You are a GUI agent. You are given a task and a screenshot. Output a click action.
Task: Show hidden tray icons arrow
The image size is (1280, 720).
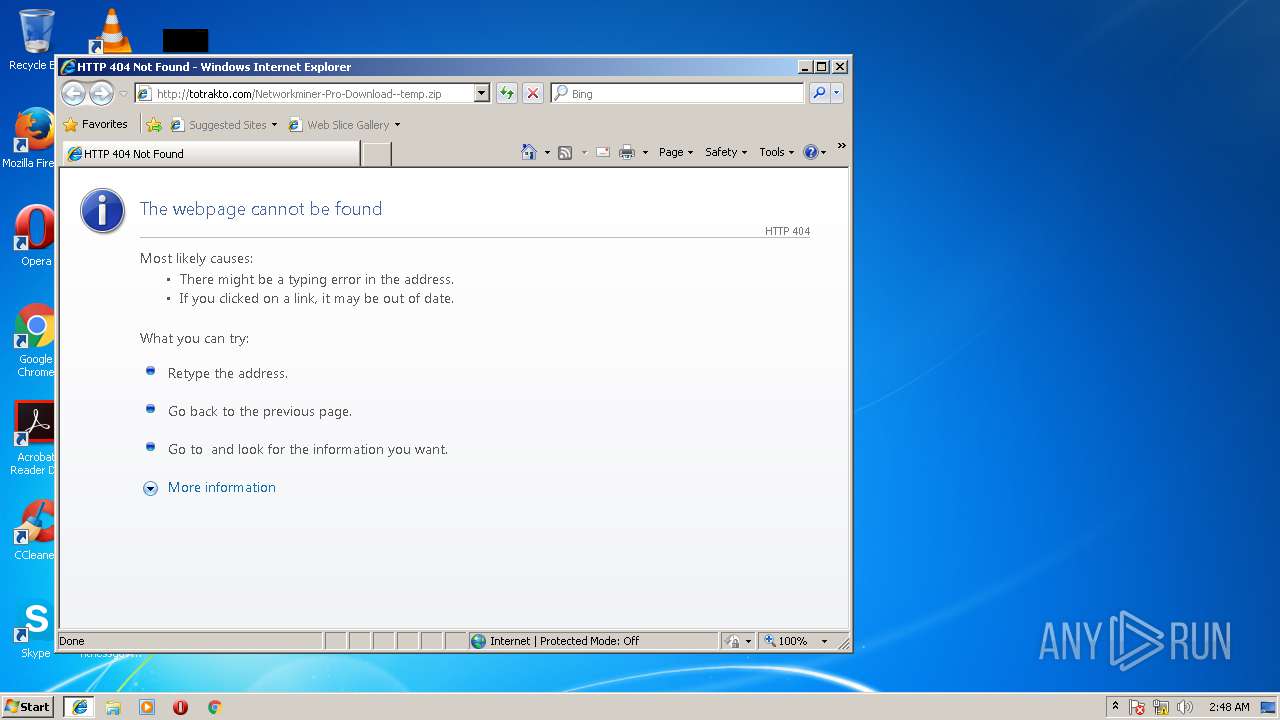pos(1115,707)
